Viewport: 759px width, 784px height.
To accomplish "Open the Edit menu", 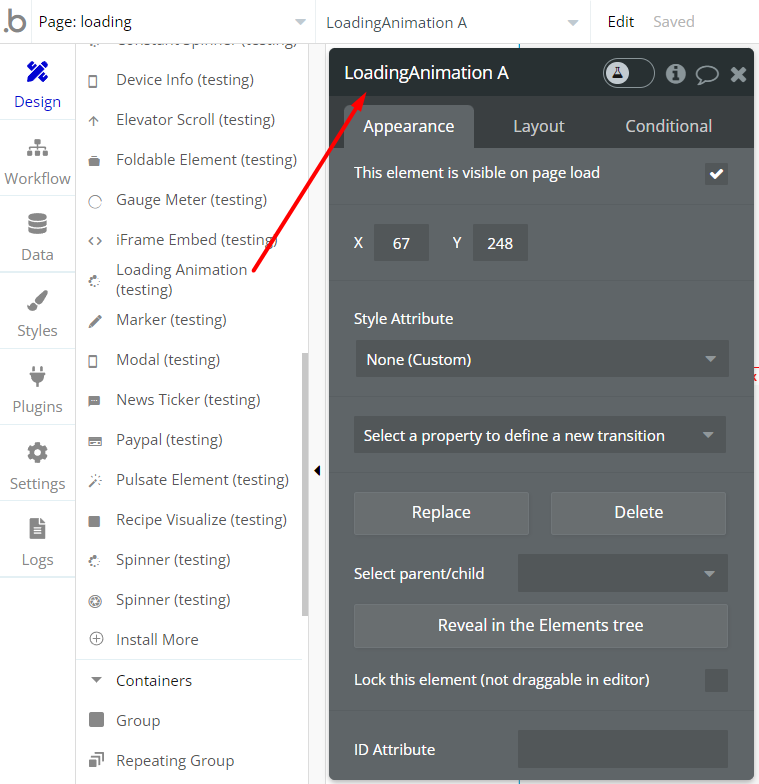I will [x=620, y=22].
